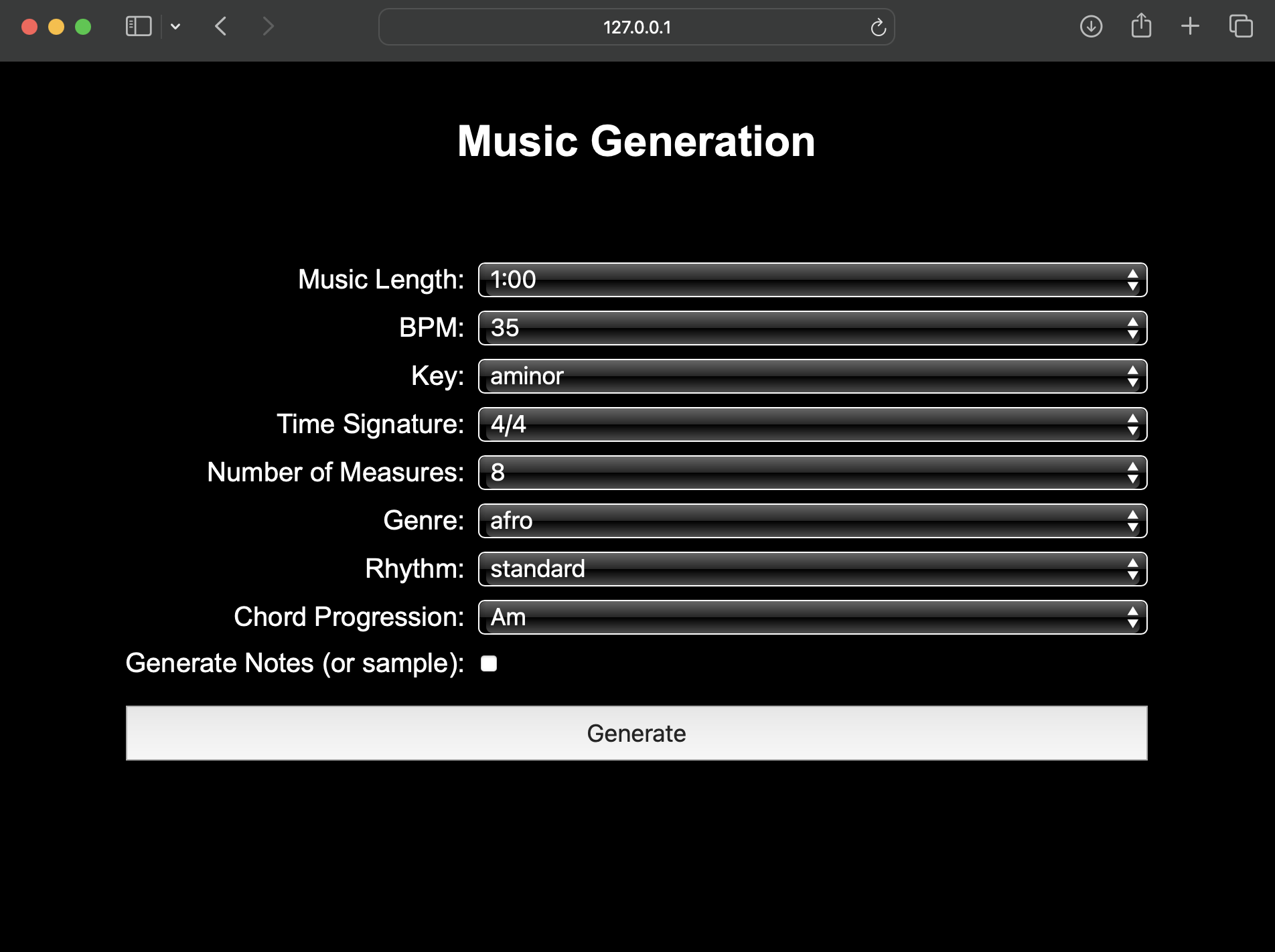This screenshot has height=952, width=1275.
Task: Change the Time Signature dropdown
Action: pyautogui.click(x=812, y=424)
